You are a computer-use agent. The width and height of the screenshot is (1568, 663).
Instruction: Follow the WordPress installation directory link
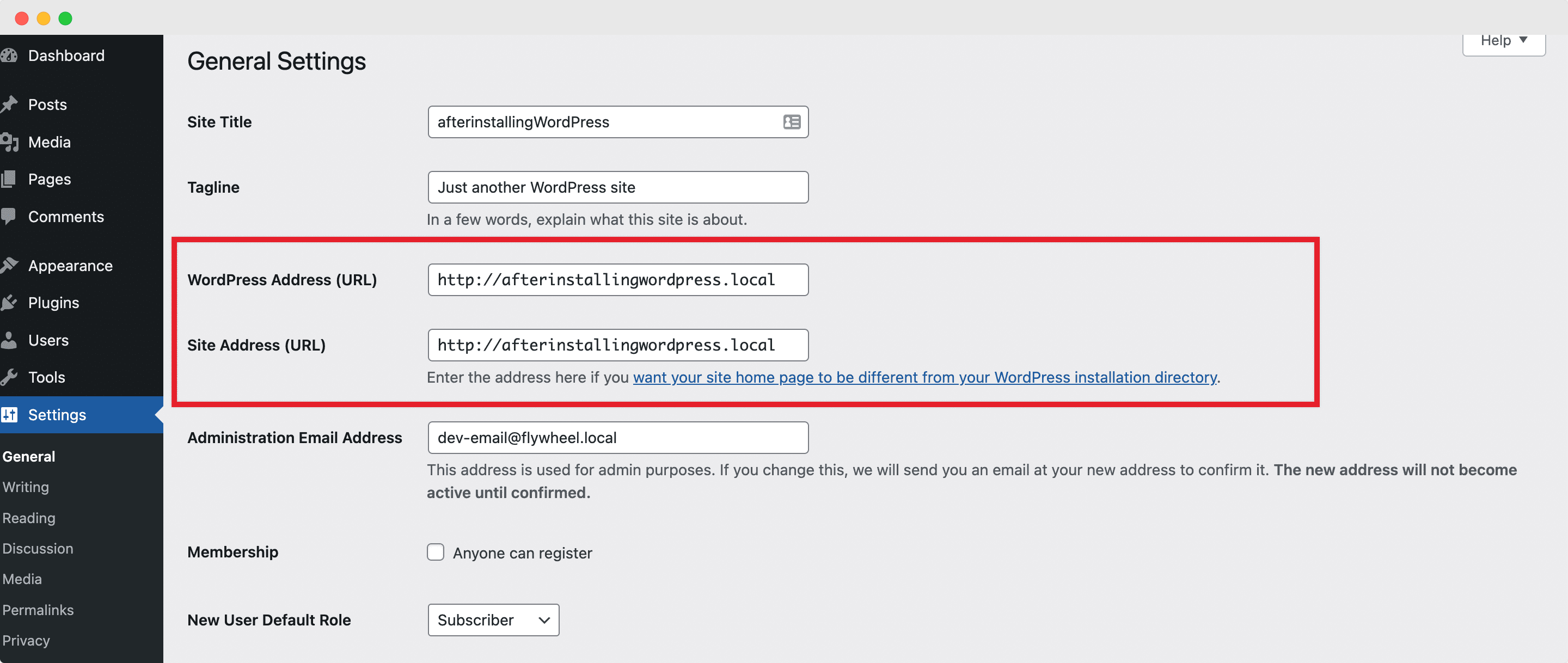[924, 377]
